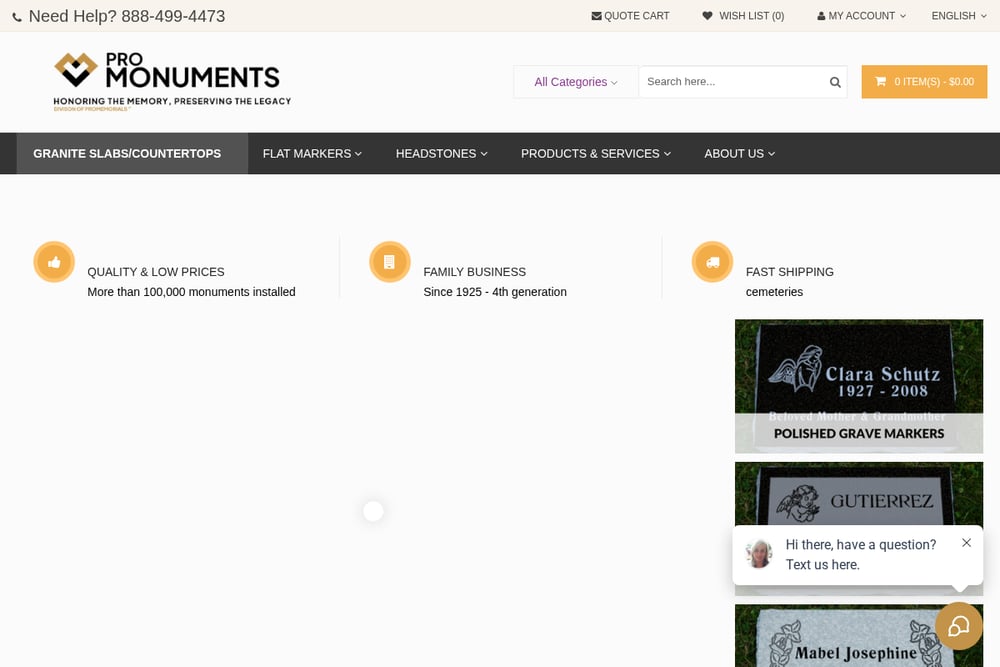Image resolution: width=1000 pixels, height=667 pixels.
Task: Click the envelope icon next to Quote Cart
Action: [596, 16]
